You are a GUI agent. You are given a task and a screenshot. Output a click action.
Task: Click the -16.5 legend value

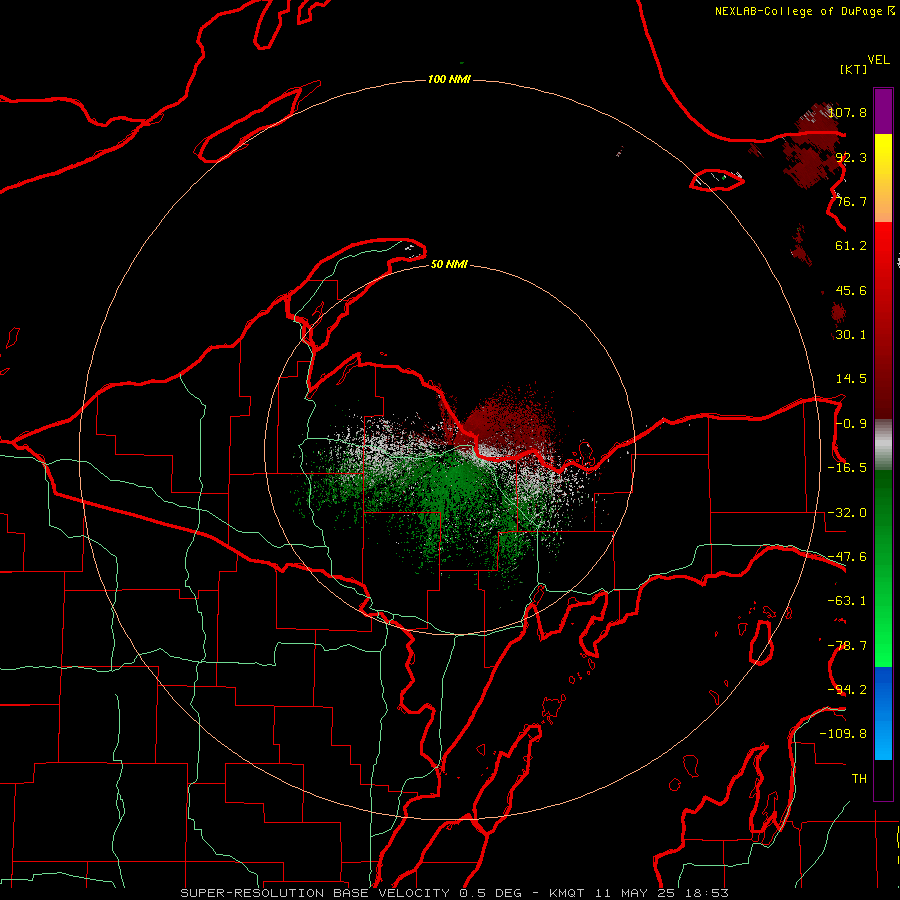847,468
